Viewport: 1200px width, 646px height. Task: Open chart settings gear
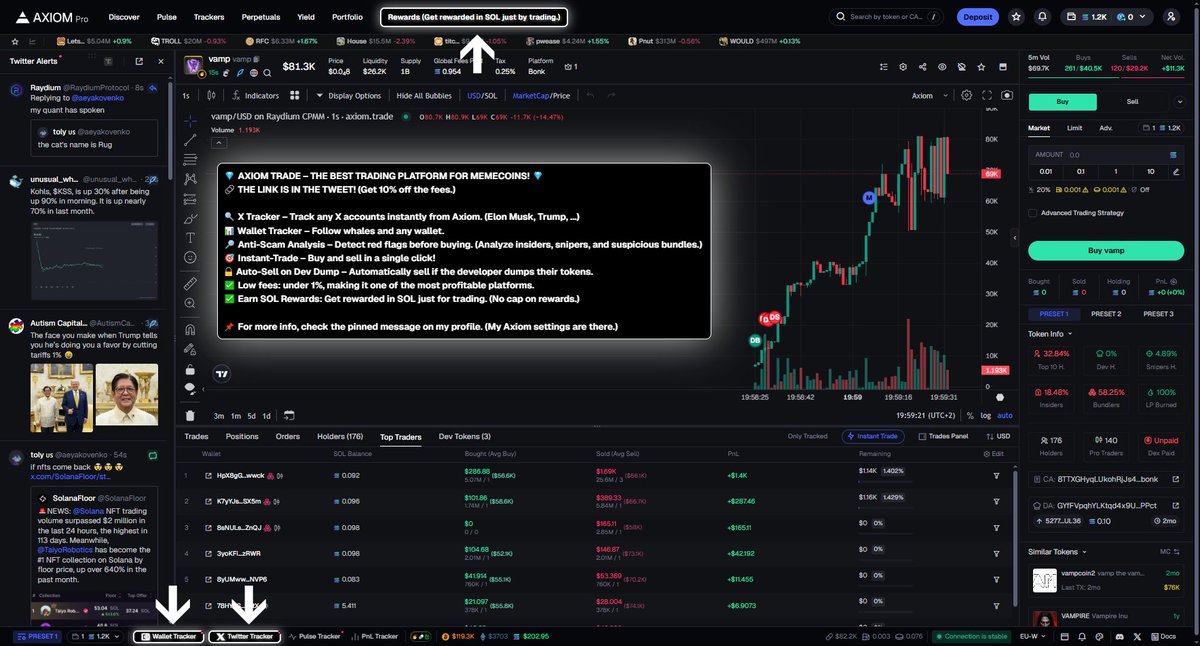coord(966,96)
